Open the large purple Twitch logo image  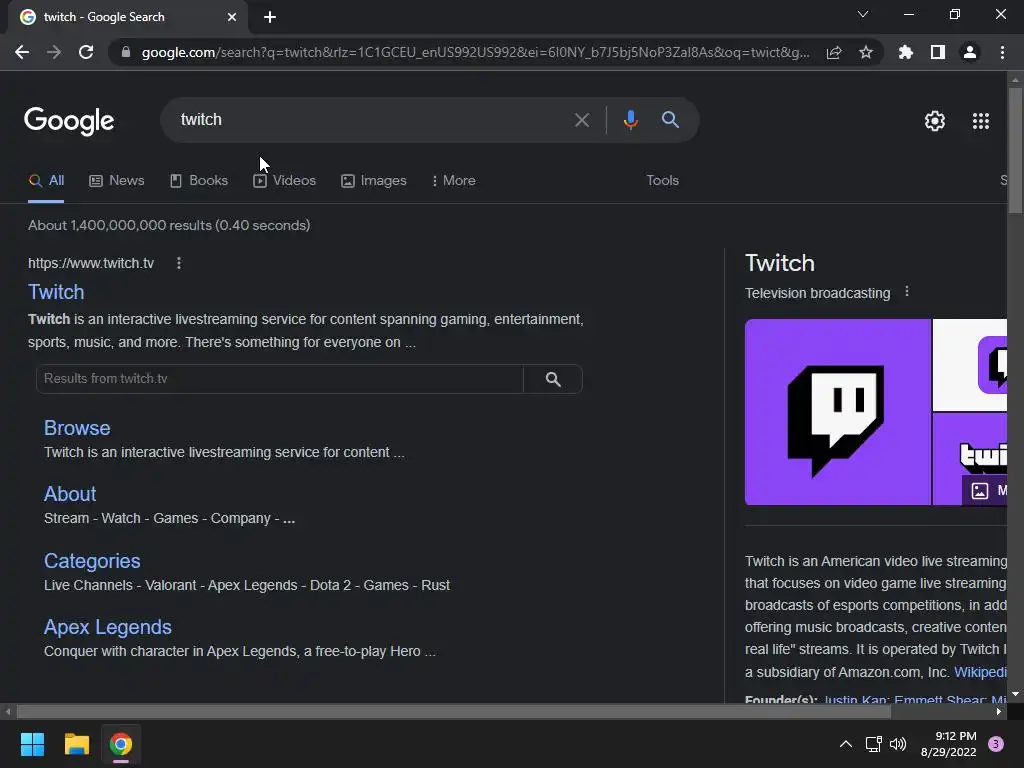pyautogui.click(x=838, y=412)
